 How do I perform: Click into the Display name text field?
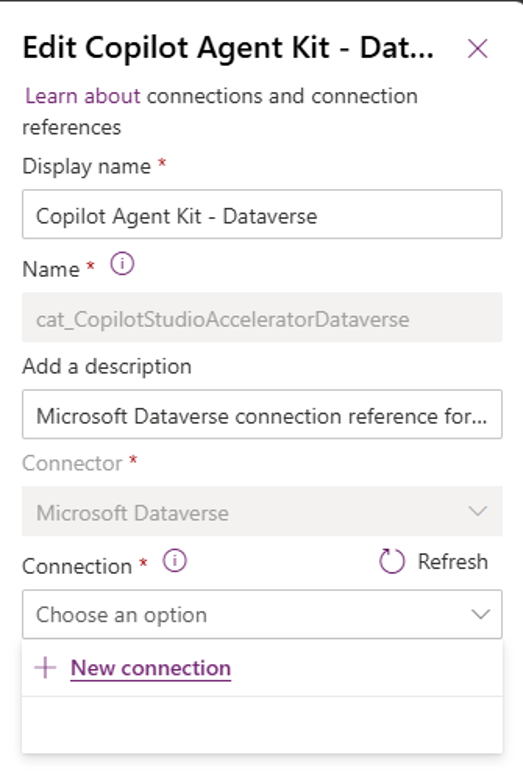point(262,214)
